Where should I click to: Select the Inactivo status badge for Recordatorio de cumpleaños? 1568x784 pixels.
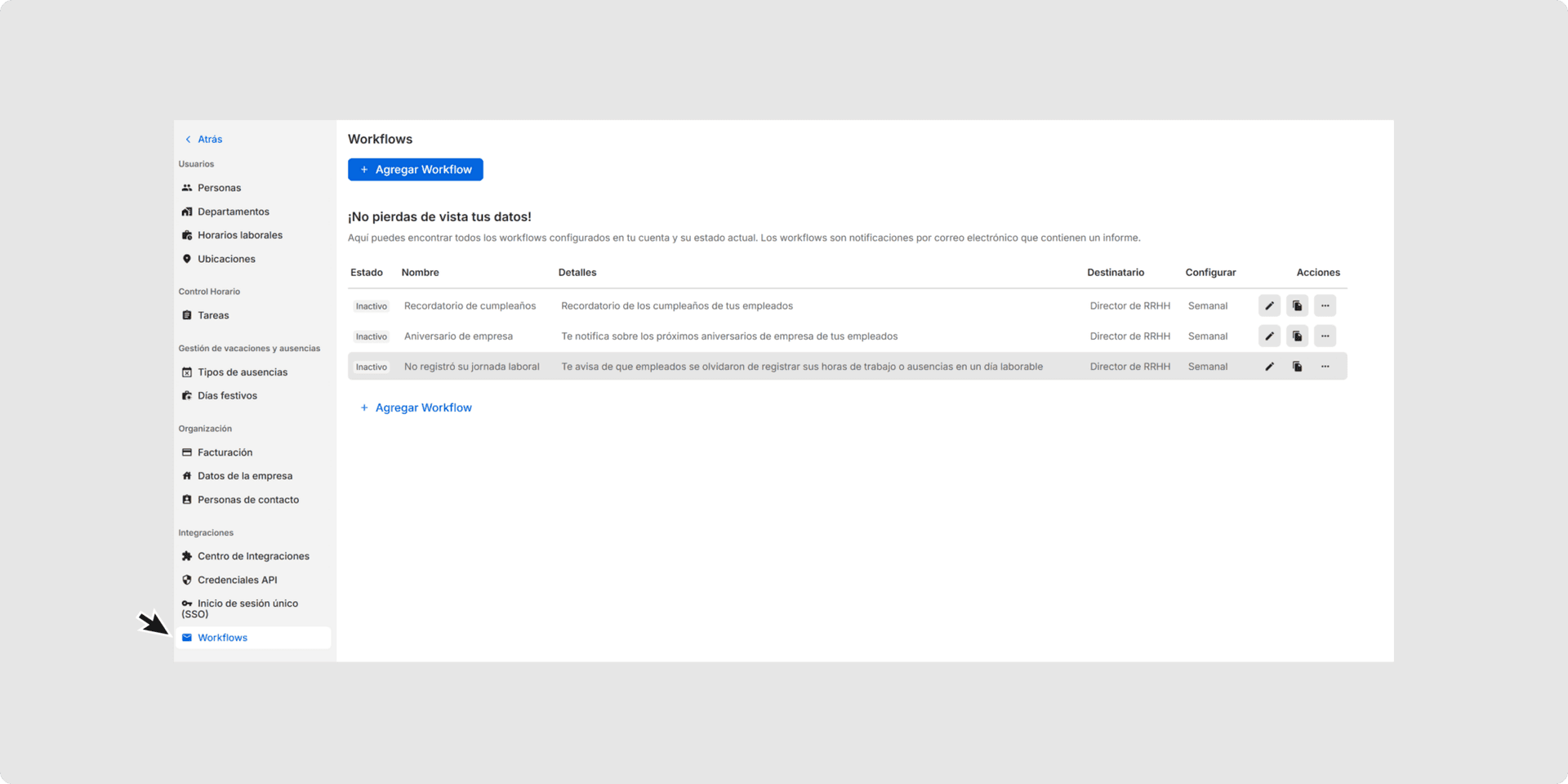[371, 306]
